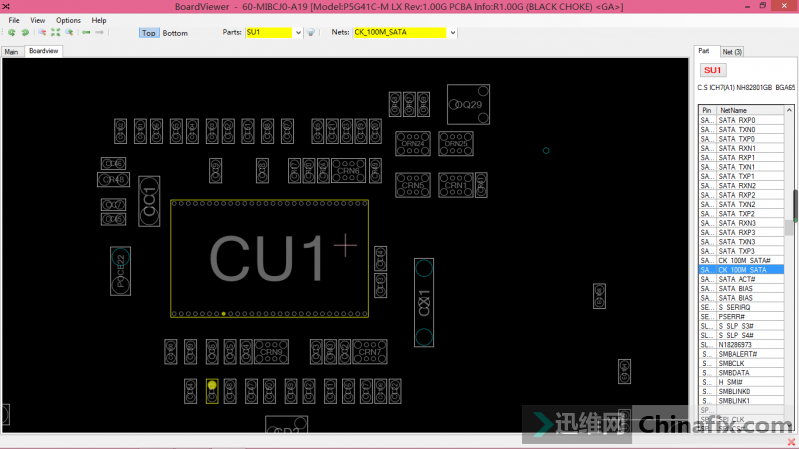Go back with the green left arrow
The image size is (799, 449).
click(x=86, y=33)
